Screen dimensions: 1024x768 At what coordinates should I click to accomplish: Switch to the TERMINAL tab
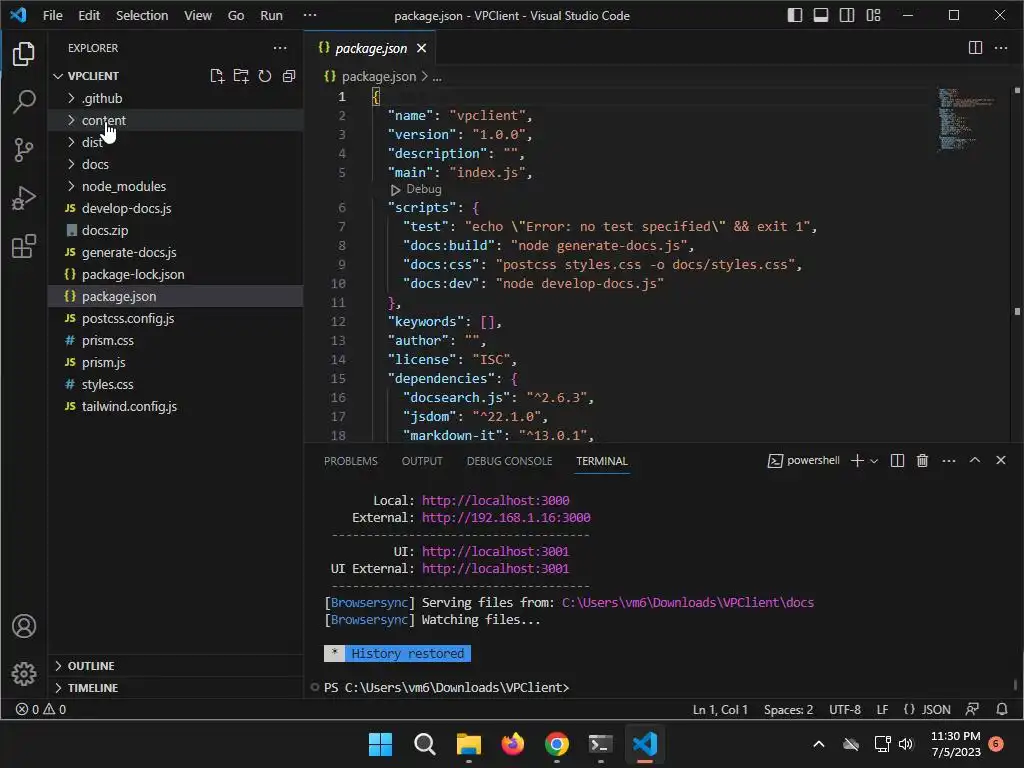tap(601, 461)
